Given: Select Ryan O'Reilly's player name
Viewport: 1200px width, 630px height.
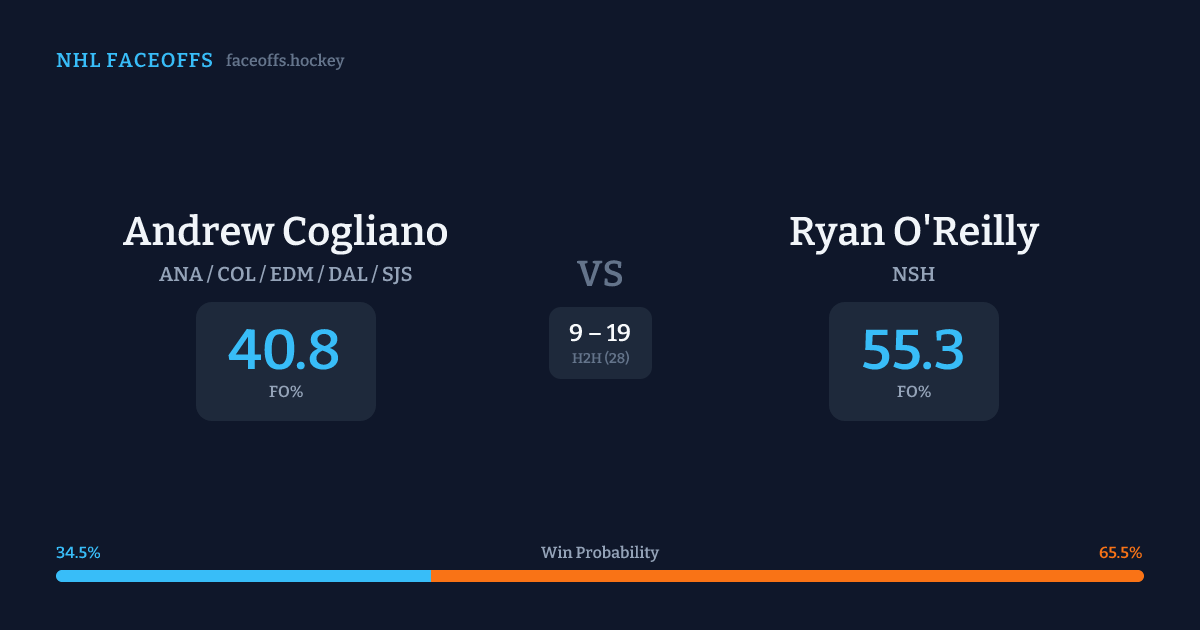Looking at the screenshot, I should 914,231.
